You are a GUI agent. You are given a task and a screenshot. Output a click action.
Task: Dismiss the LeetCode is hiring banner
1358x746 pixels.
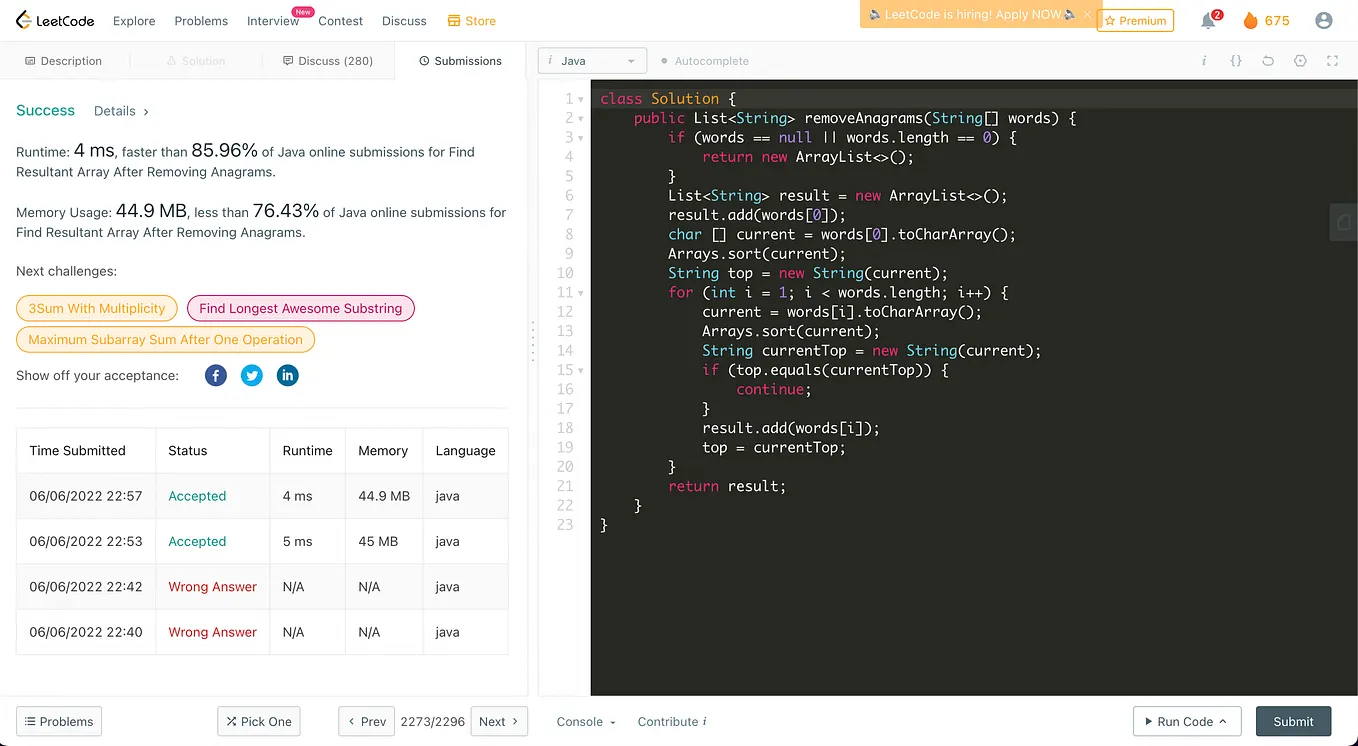coord(1087,15)
